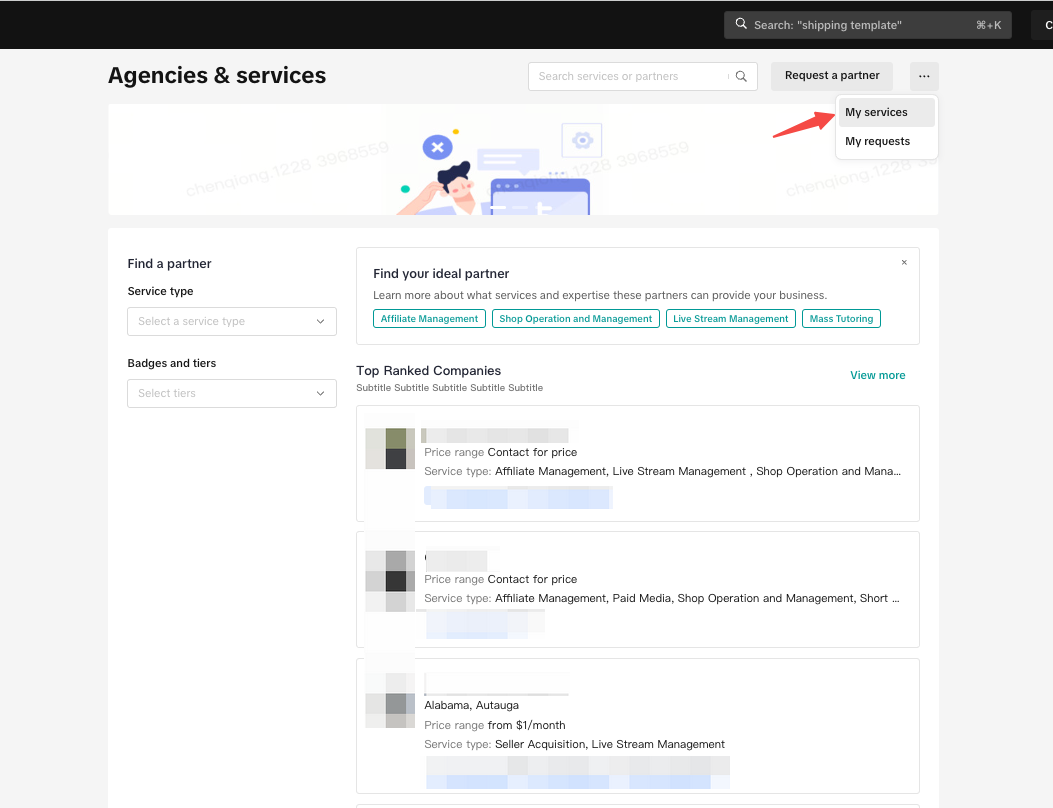Screen dimensions: 1053x808
Task: Select the Mass Tutoring tag
Action: (x=841, y=319)
